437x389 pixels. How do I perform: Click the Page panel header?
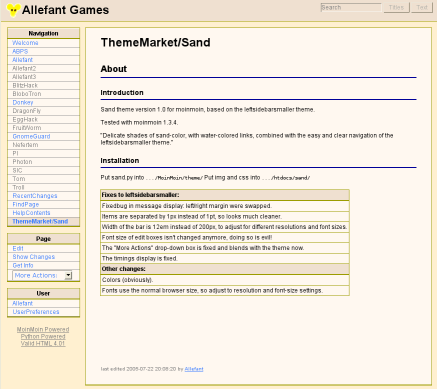click(43, 239)
